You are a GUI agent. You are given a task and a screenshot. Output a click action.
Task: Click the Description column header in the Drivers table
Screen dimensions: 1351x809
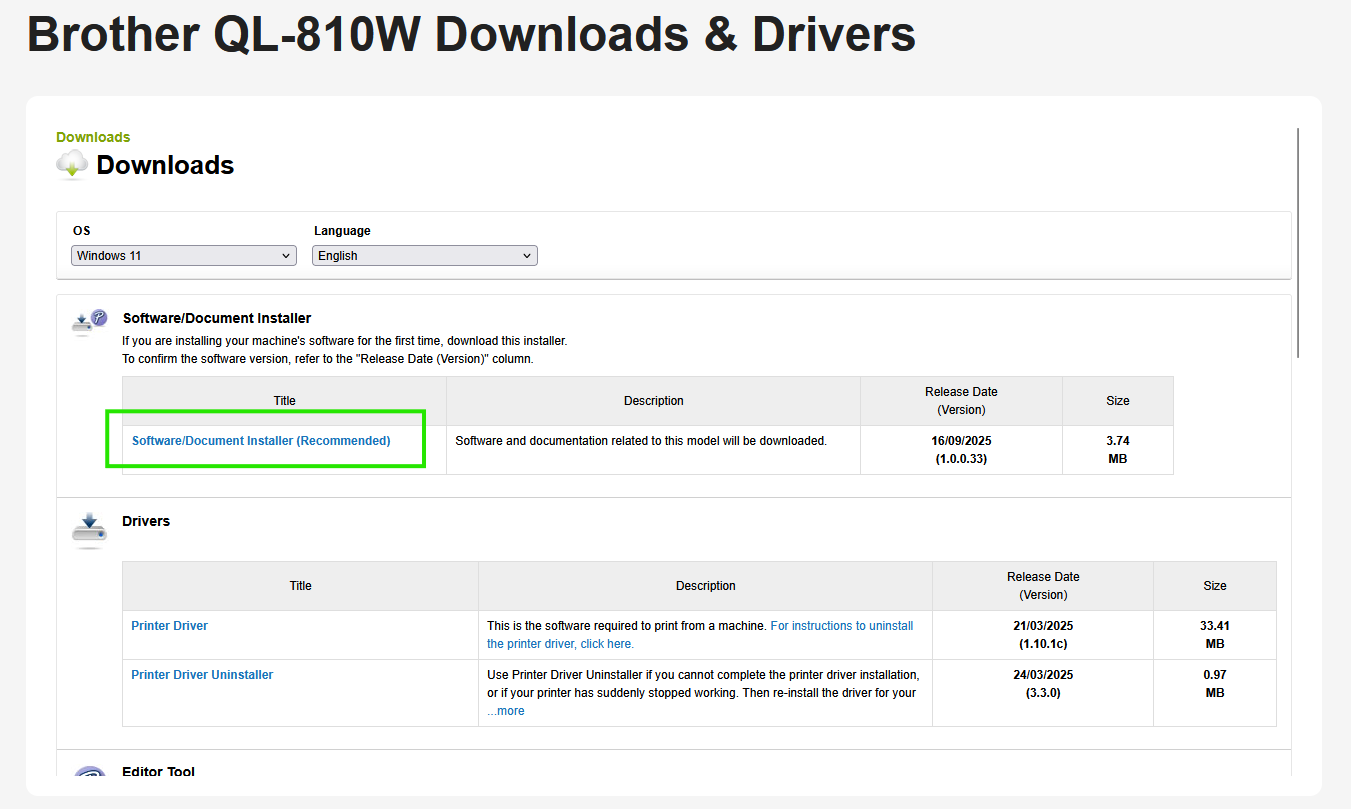(x=705, y=585)
